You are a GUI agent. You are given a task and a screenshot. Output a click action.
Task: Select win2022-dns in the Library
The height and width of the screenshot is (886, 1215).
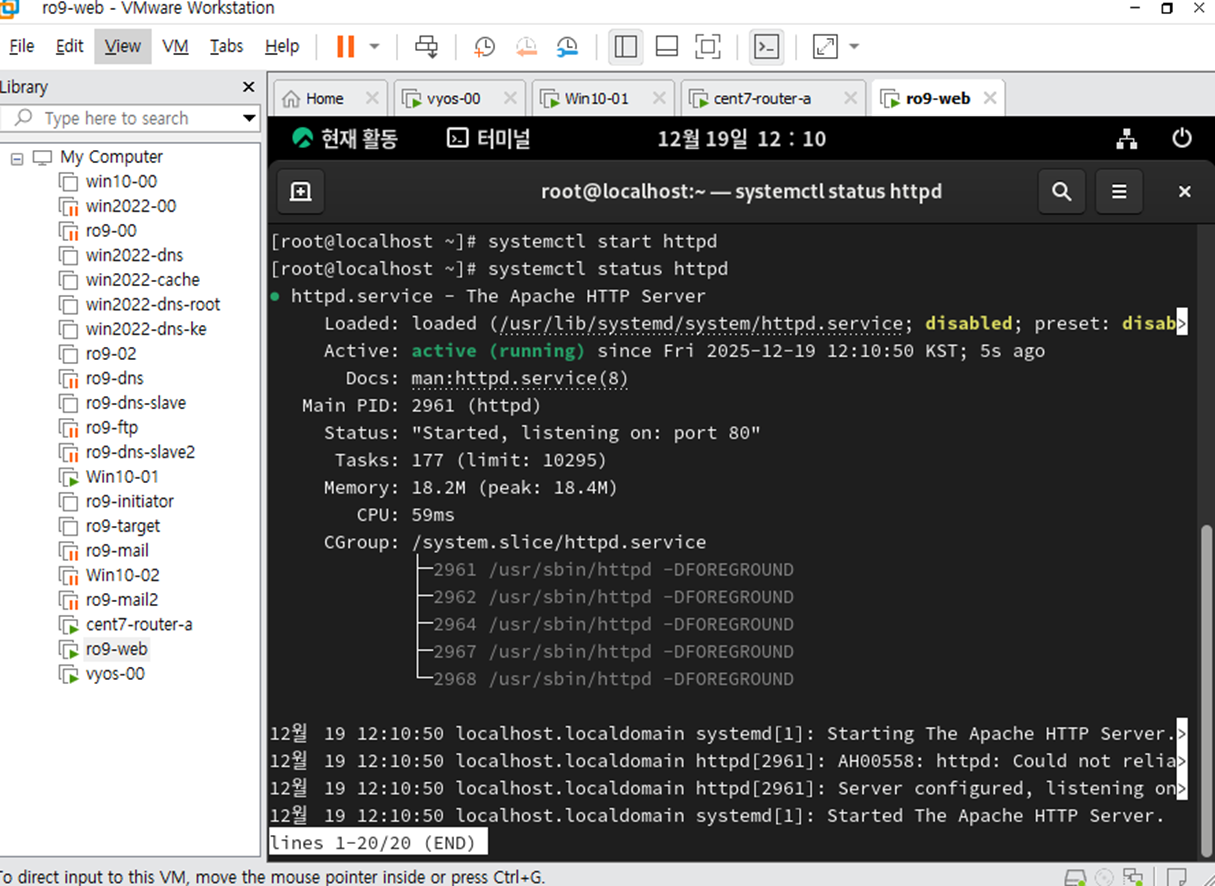pyautogui.click(x=134, y=255)
